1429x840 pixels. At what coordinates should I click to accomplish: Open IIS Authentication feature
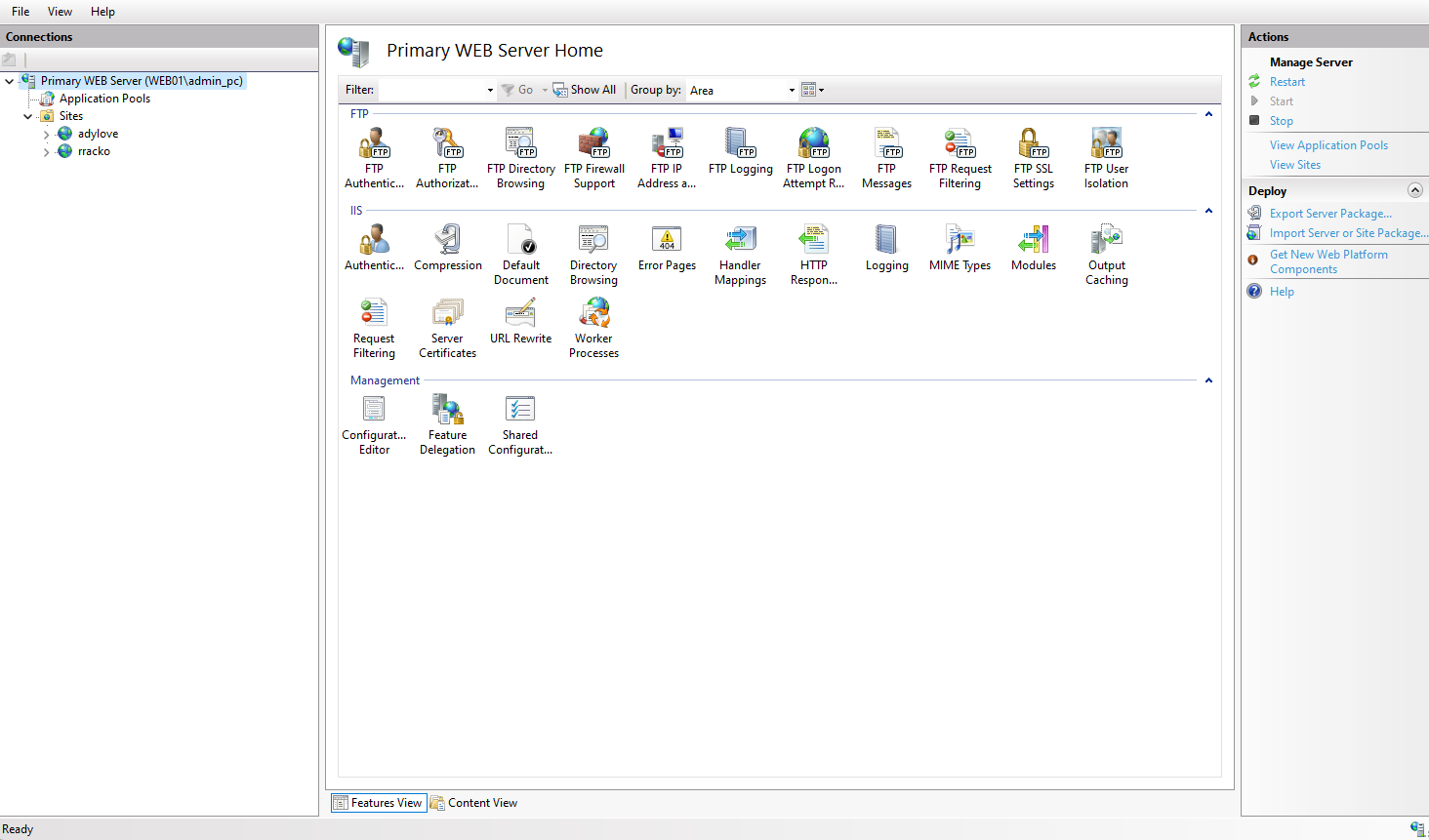pos(374,248)
